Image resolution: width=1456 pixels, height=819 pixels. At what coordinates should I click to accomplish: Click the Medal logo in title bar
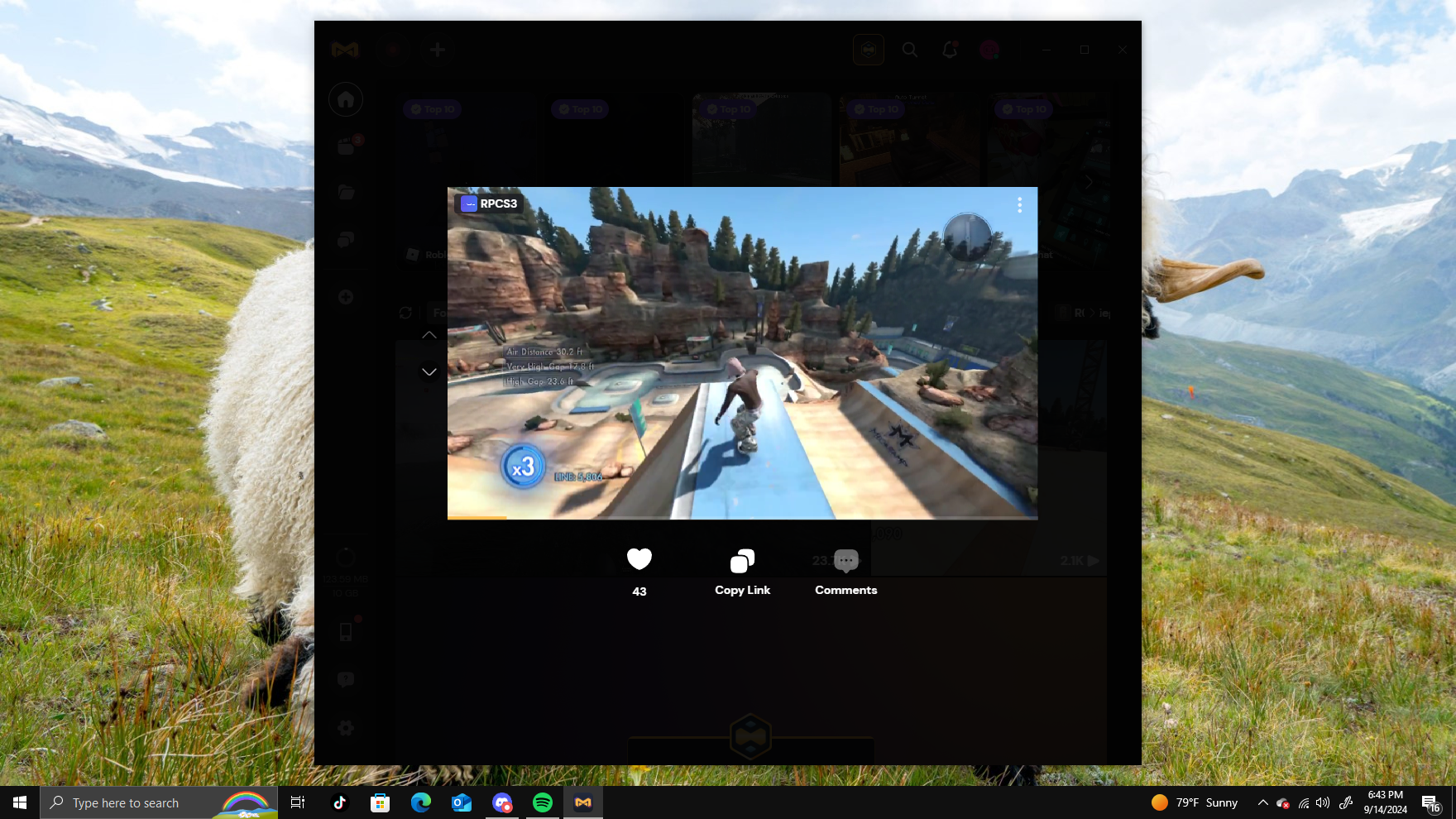click(x=345, y=50)
